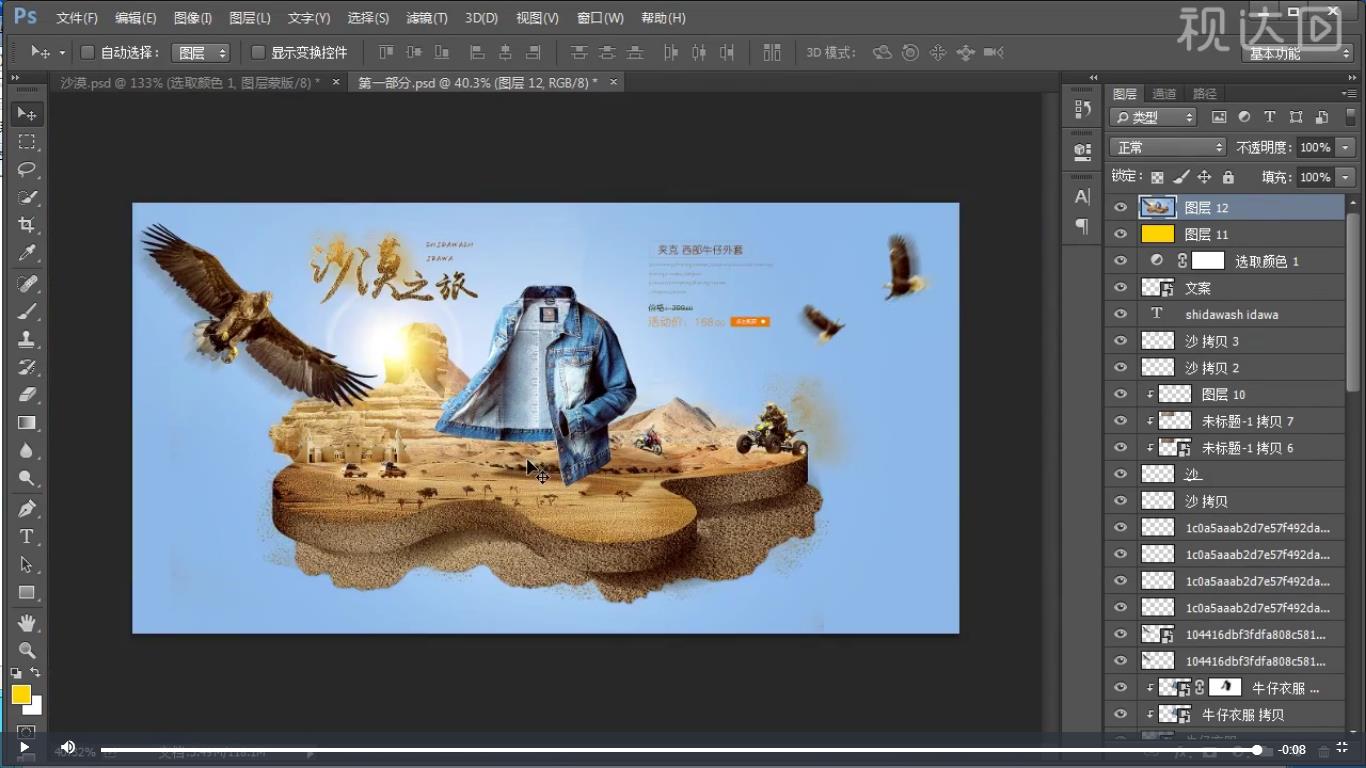Switch to the 通道 panel tab
1366x768 pixels.
click(x=1163, y=93)
